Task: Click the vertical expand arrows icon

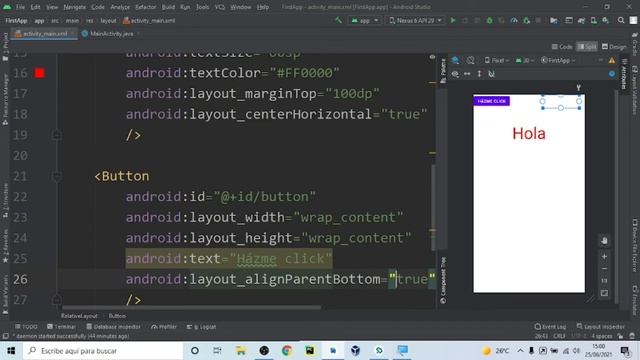Action: click(x=479, y=74)
